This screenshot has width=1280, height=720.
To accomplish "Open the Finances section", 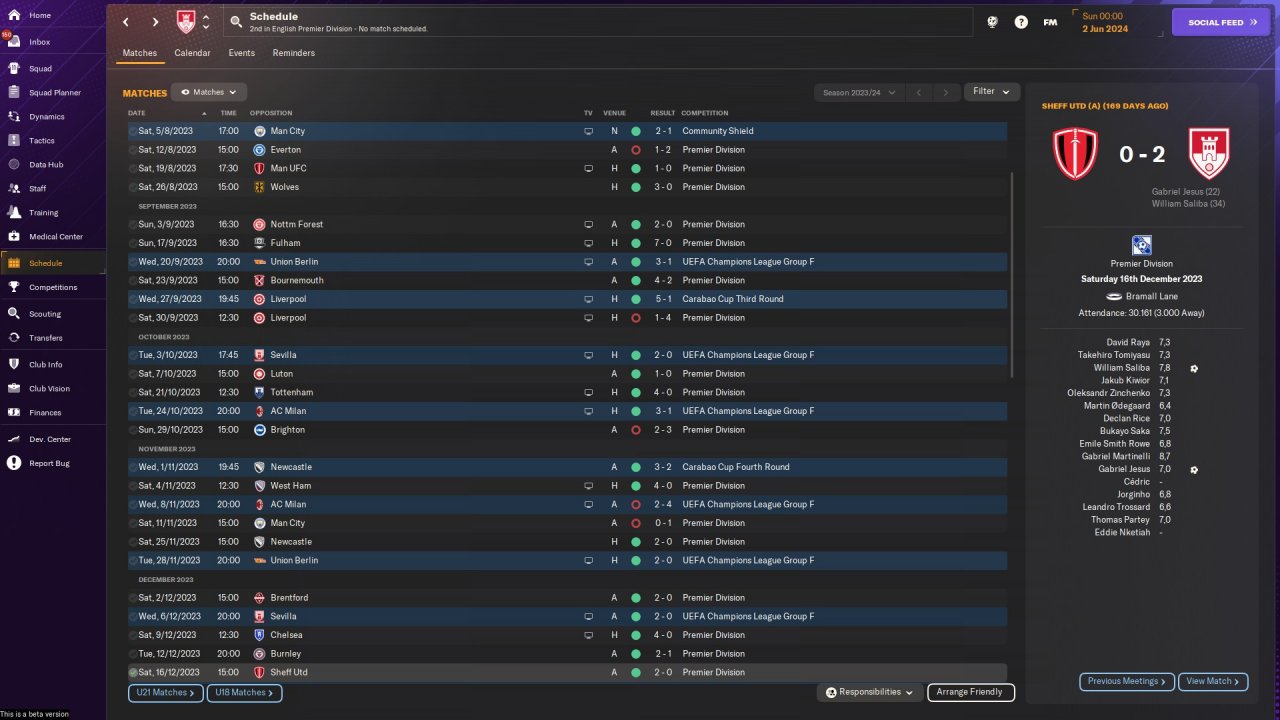I will click(x=45, y=413).
